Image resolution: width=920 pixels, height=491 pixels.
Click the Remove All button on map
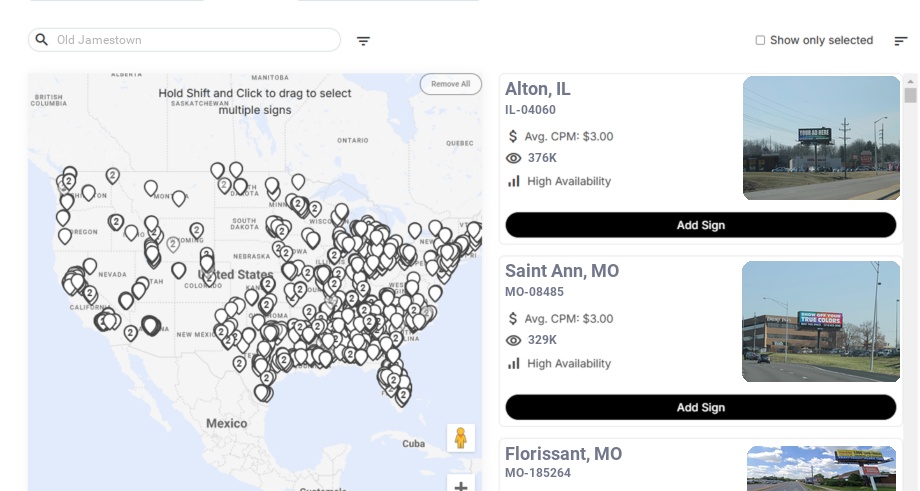click(x=450, y=84)
